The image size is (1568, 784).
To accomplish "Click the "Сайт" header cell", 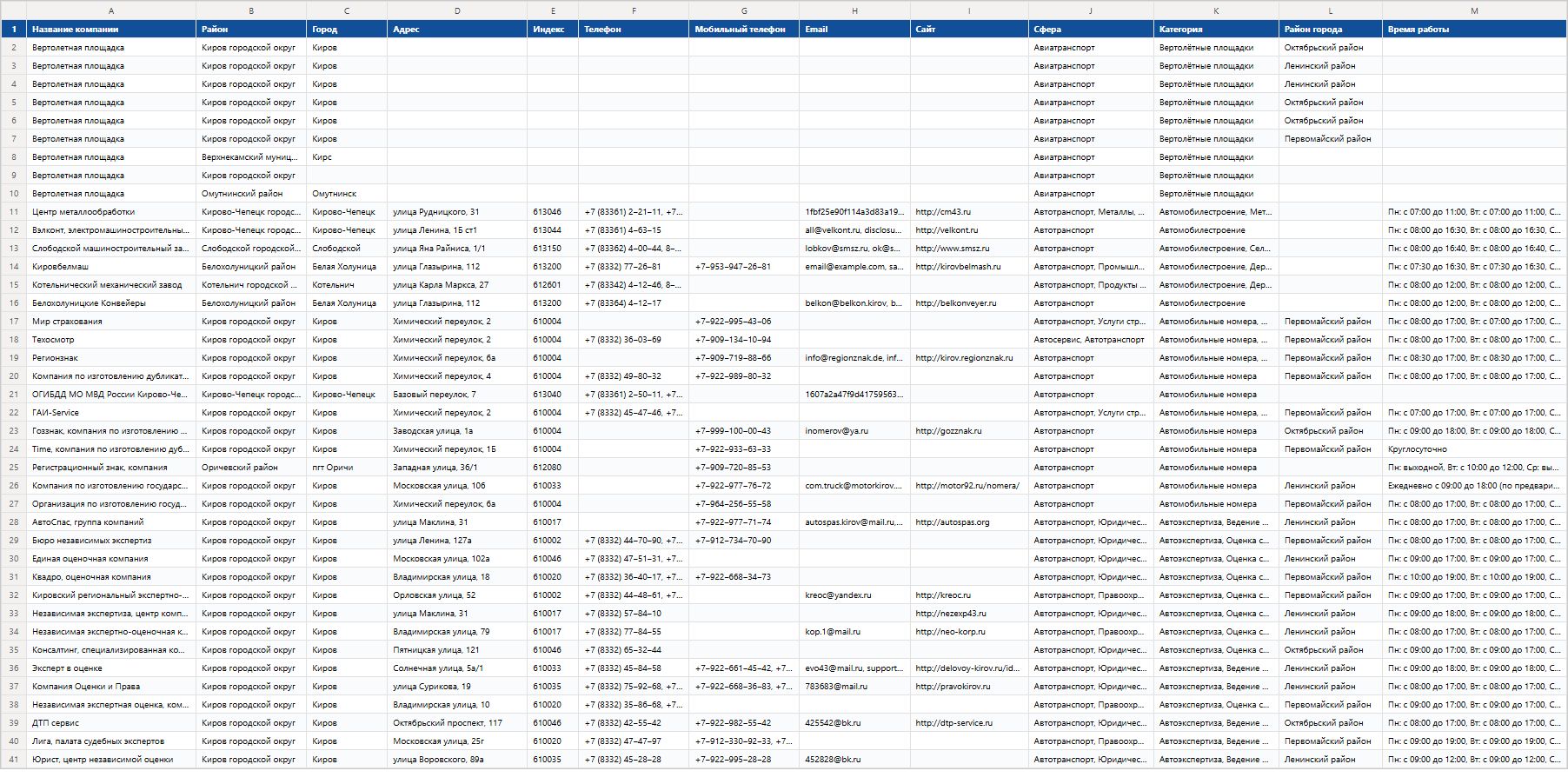I will pos(969,30).
